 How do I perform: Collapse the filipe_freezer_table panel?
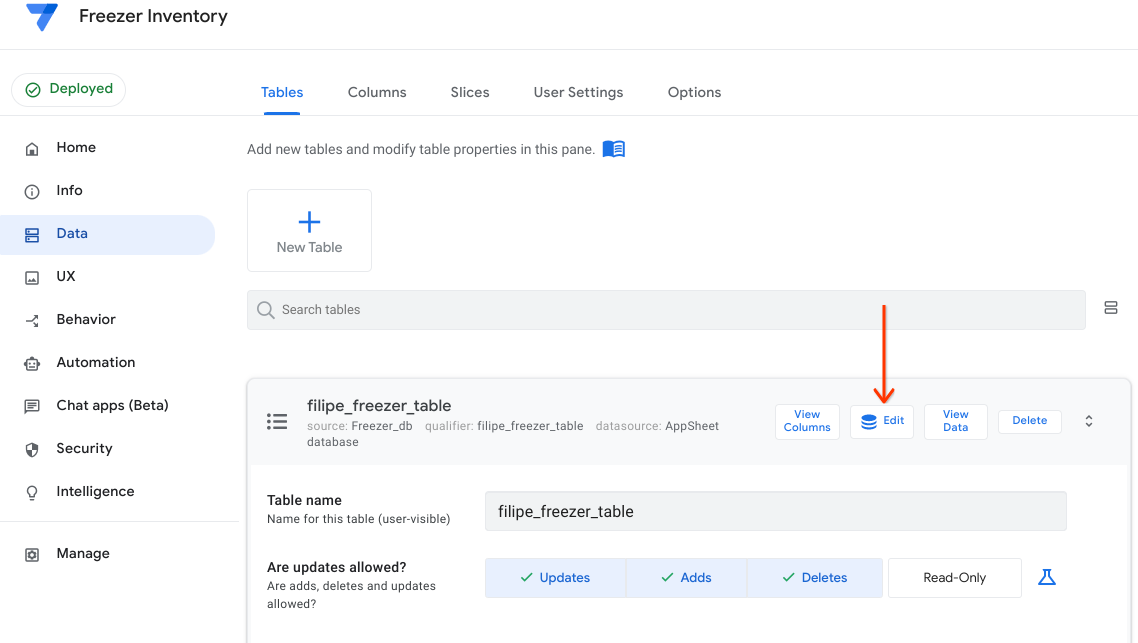(1089, 421)
